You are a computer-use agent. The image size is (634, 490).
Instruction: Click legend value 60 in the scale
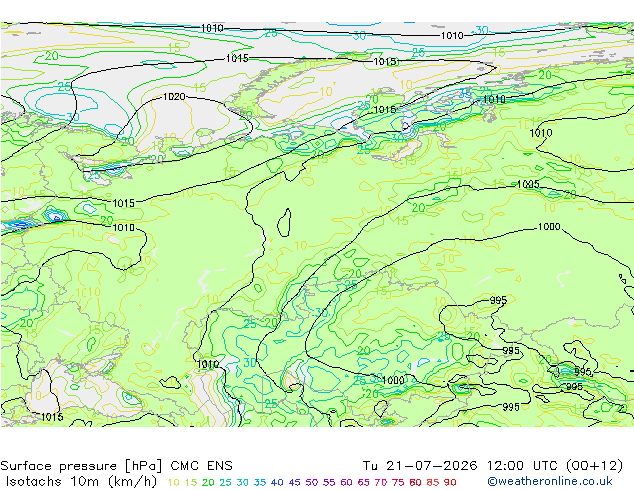pyautogui.click(x=347, y=482)
